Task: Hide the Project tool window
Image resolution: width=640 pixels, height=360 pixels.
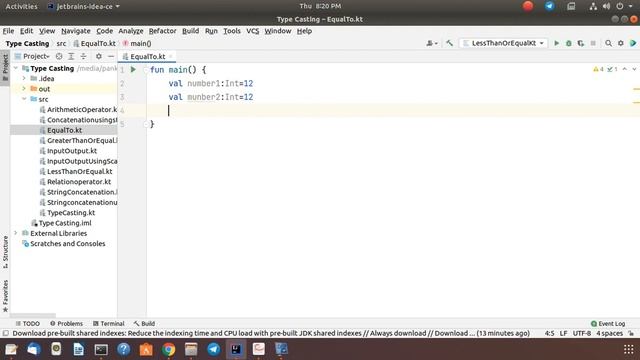Action: tap(111, 56)
